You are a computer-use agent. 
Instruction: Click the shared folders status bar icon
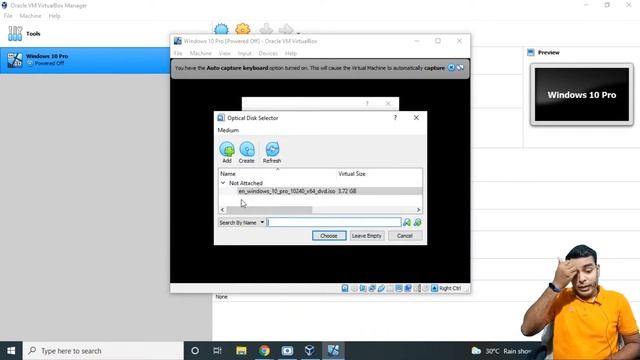(x=390, y=288)
